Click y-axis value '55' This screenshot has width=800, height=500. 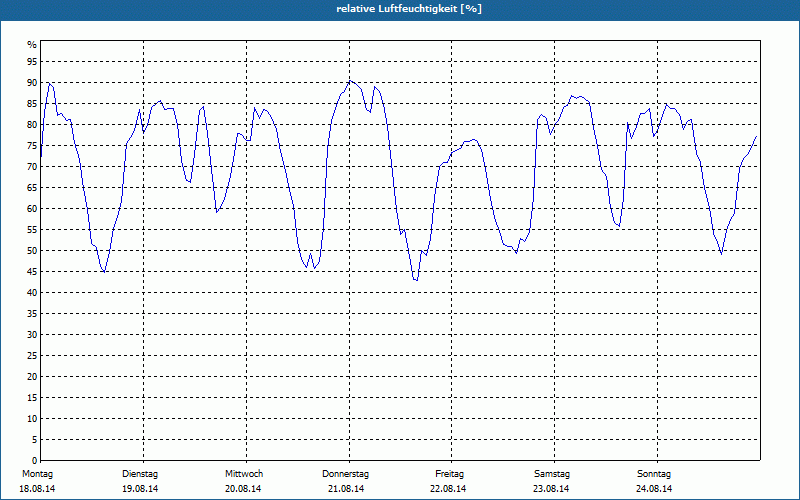[x=32, y=230]
